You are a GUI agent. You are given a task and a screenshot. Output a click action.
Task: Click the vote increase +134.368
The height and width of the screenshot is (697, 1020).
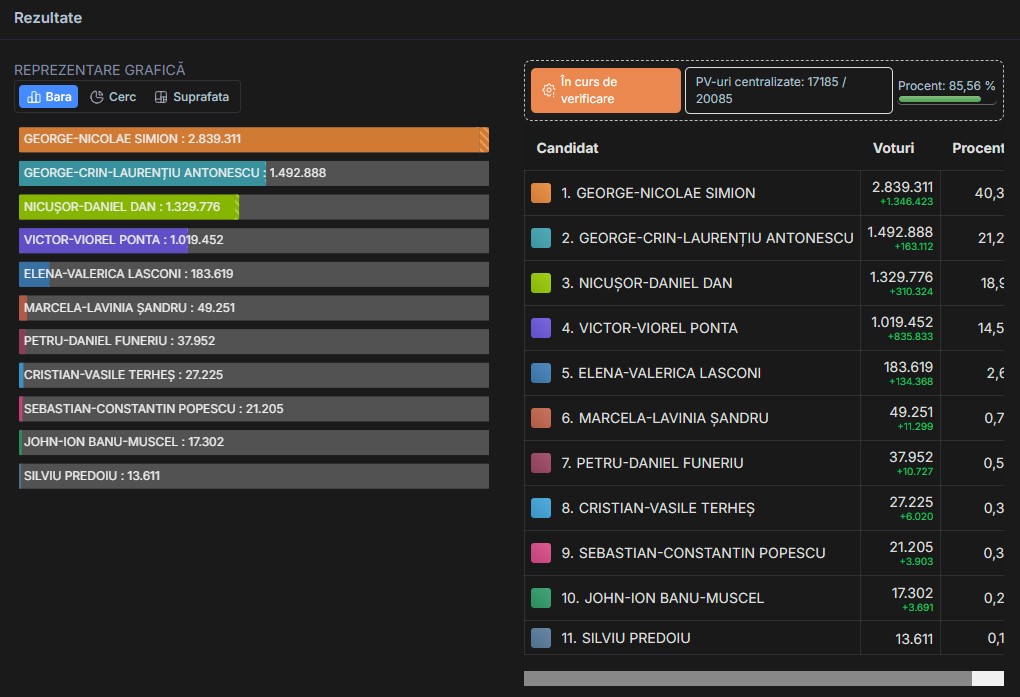pos(911,381)
